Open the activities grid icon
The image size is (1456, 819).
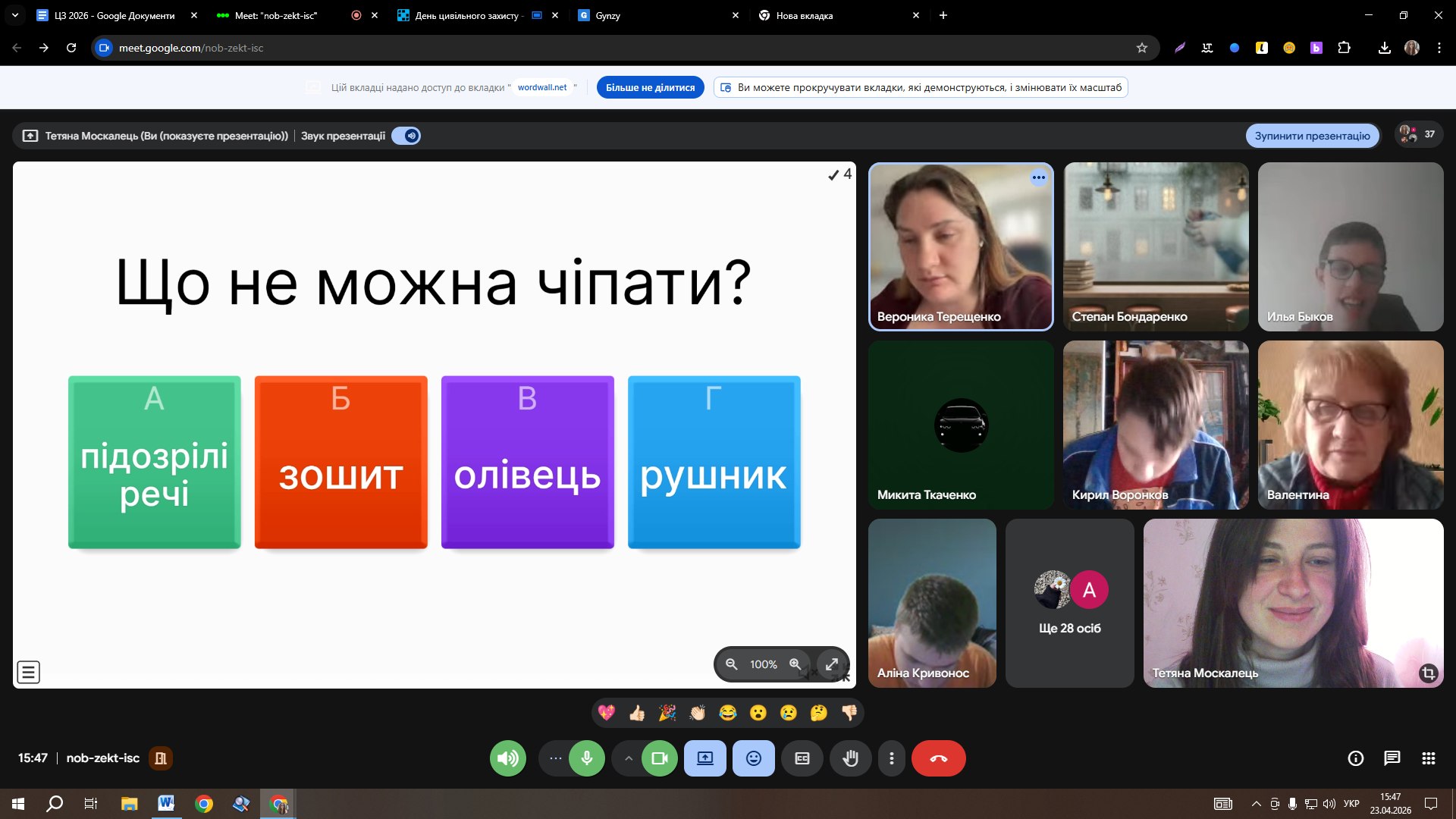(1428, 758)
